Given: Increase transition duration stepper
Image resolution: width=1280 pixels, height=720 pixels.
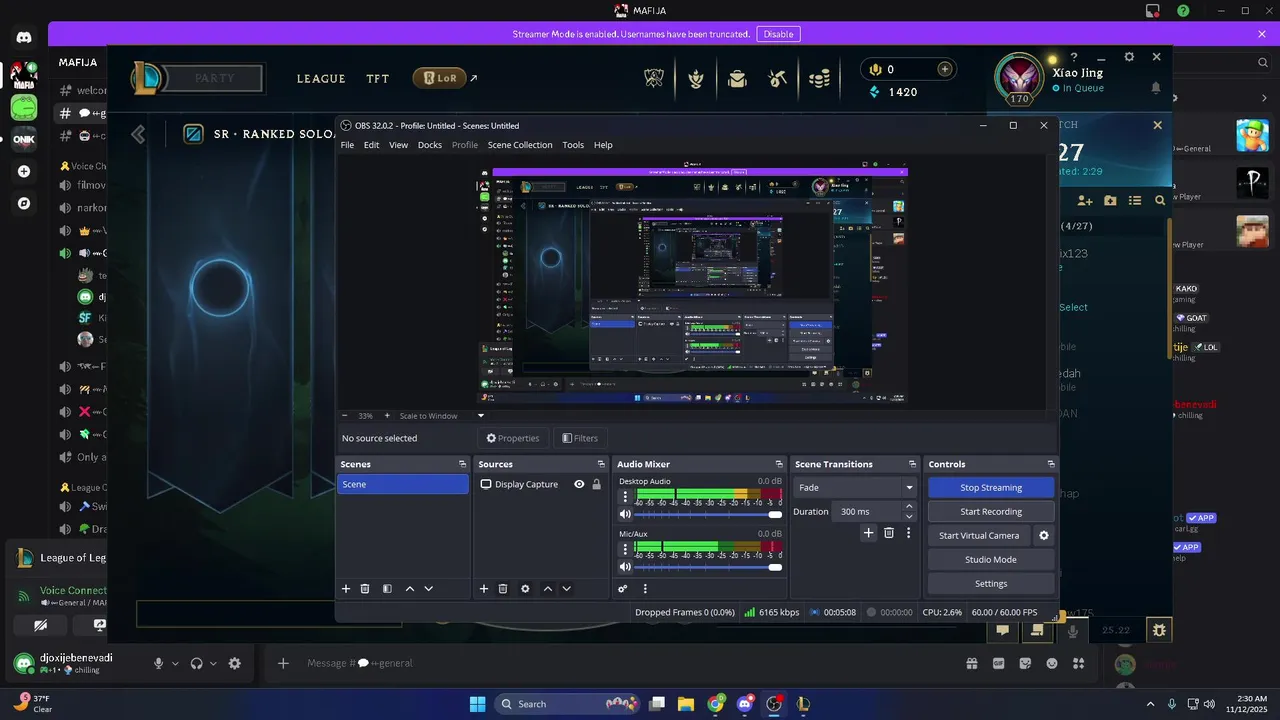Looking at the screenshot, I should tap(909, 506).
